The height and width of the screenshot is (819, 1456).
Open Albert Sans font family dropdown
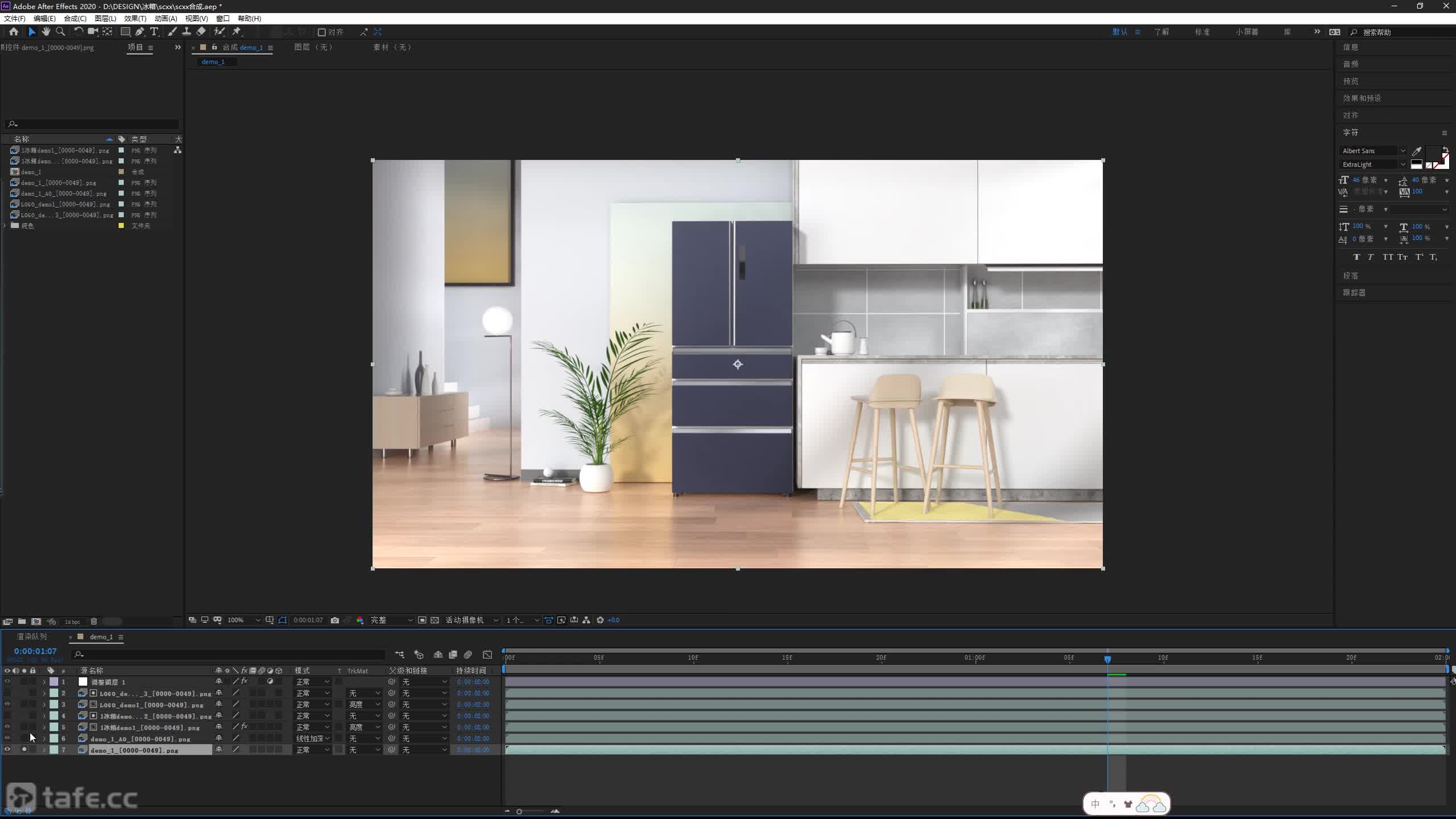click(1373, 151)
